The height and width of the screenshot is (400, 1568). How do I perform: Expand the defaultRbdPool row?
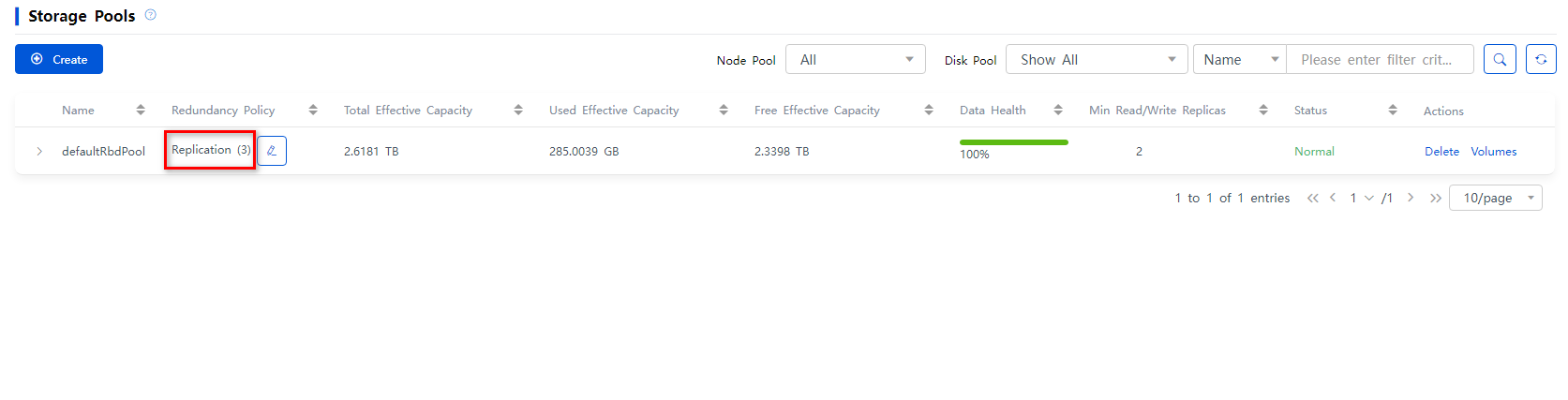(x=39, y=151)
